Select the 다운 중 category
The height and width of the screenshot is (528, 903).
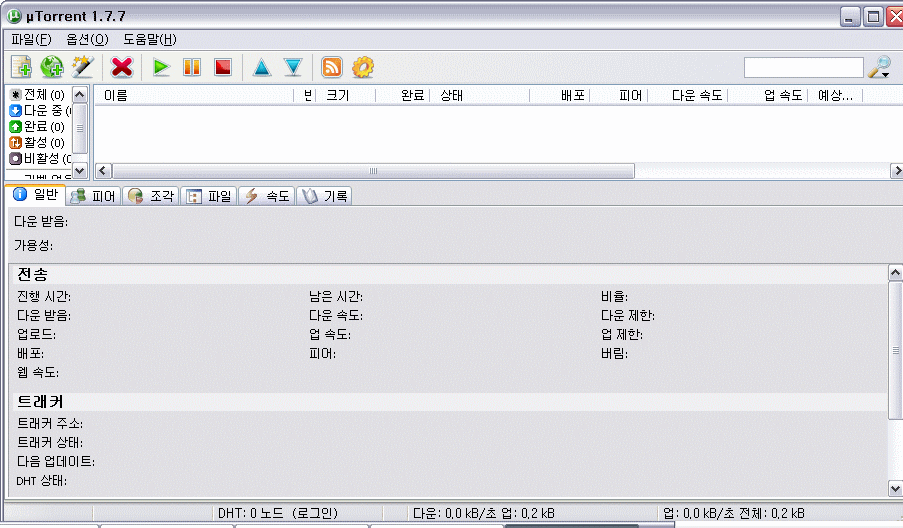click(40, 111)
